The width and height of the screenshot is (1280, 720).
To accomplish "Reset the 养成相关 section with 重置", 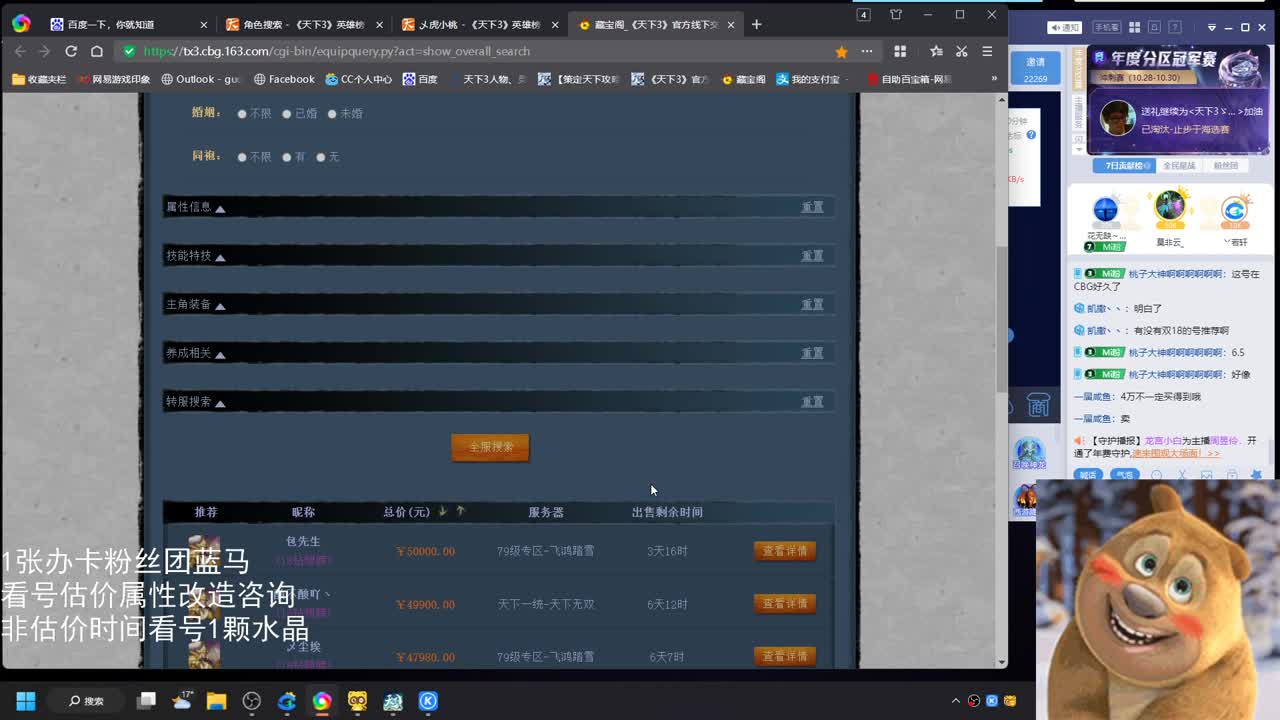I will (812, 353).
